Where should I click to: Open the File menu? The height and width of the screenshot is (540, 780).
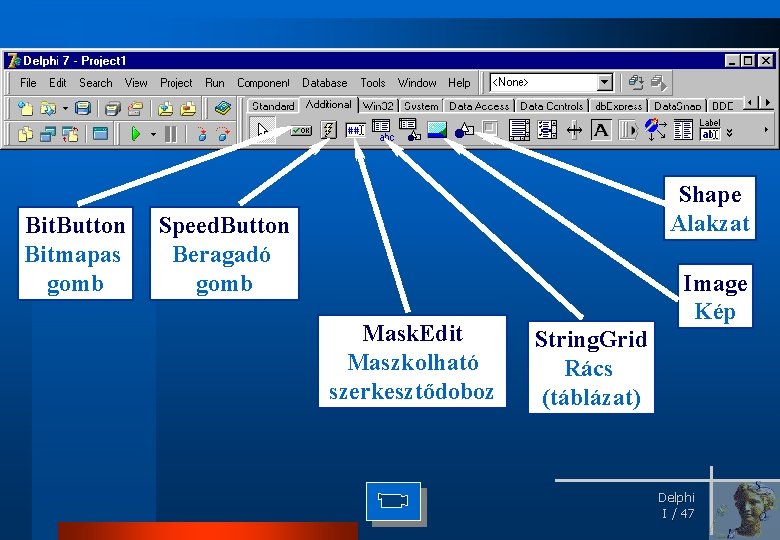pos(28,83)
